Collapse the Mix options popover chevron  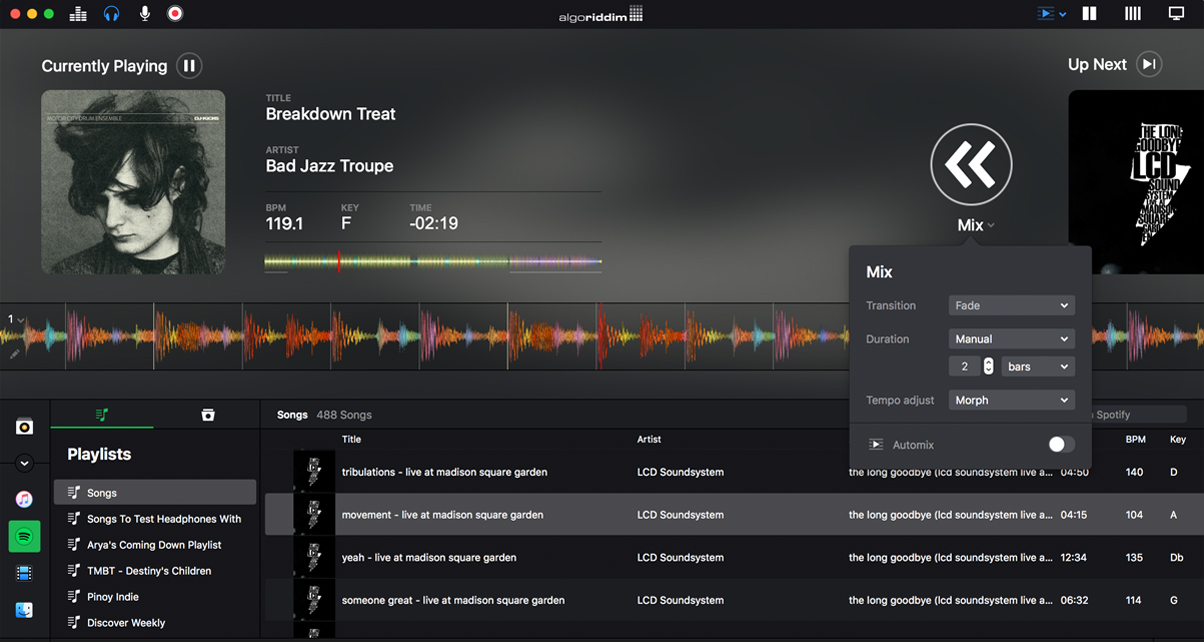point(990,225)
